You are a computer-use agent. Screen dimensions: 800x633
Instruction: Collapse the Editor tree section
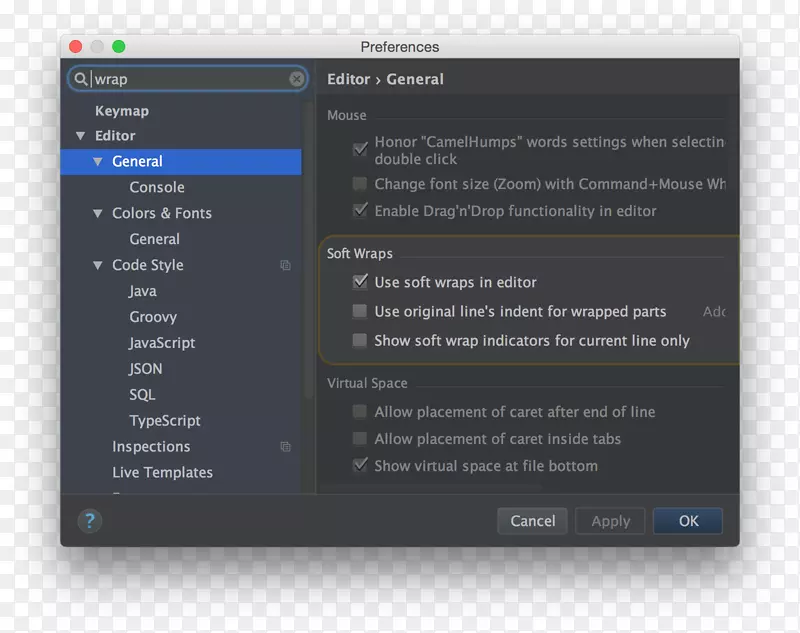pyautogui.click(x=80, y=136)
